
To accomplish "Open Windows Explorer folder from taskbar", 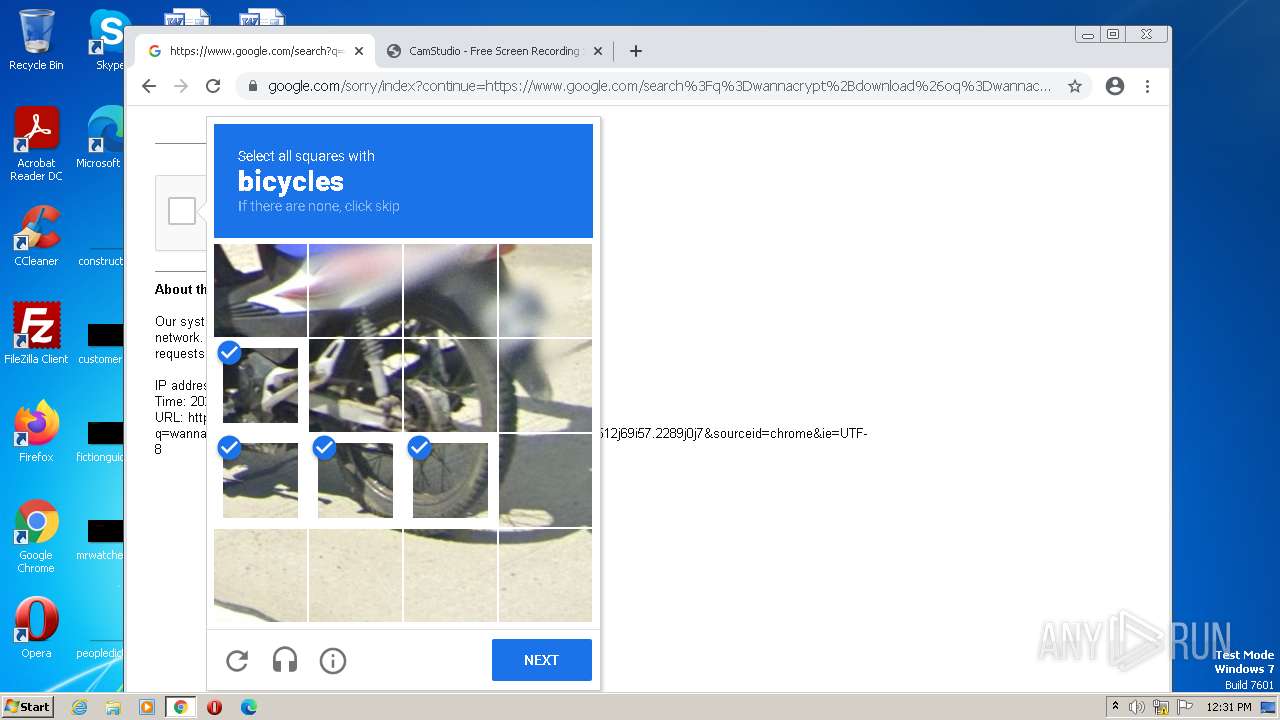I will tap(113, 707).
